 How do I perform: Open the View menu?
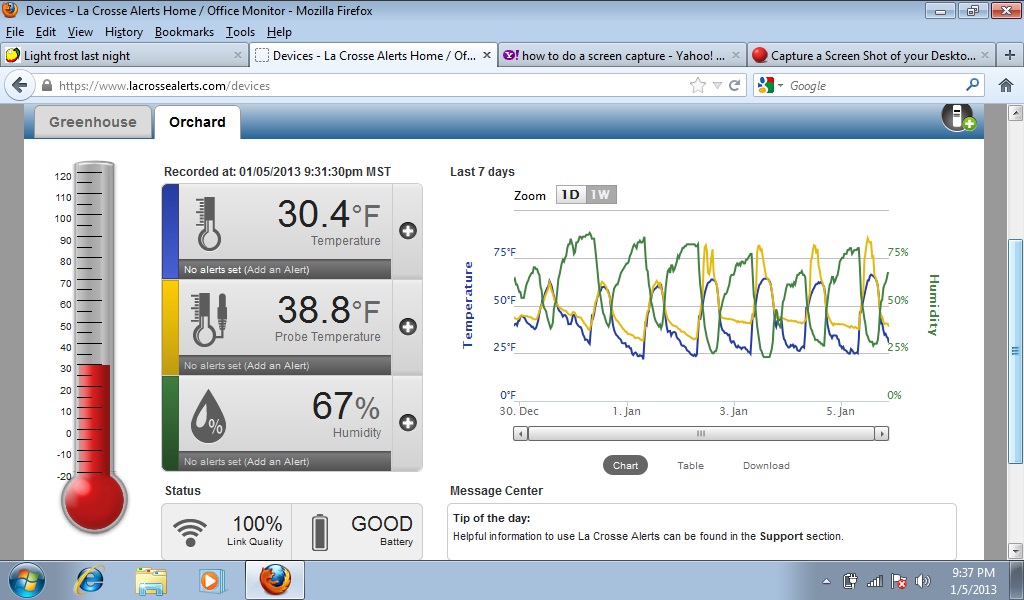(x=80, y=32)
